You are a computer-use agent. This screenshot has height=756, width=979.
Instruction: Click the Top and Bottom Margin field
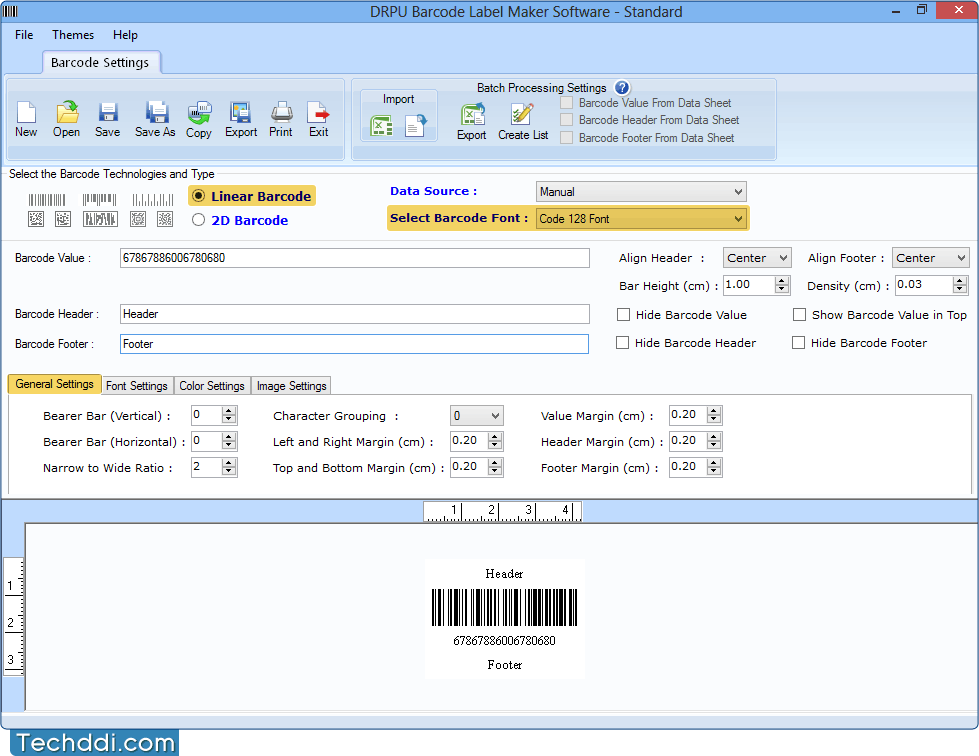(x=469, y=467)
